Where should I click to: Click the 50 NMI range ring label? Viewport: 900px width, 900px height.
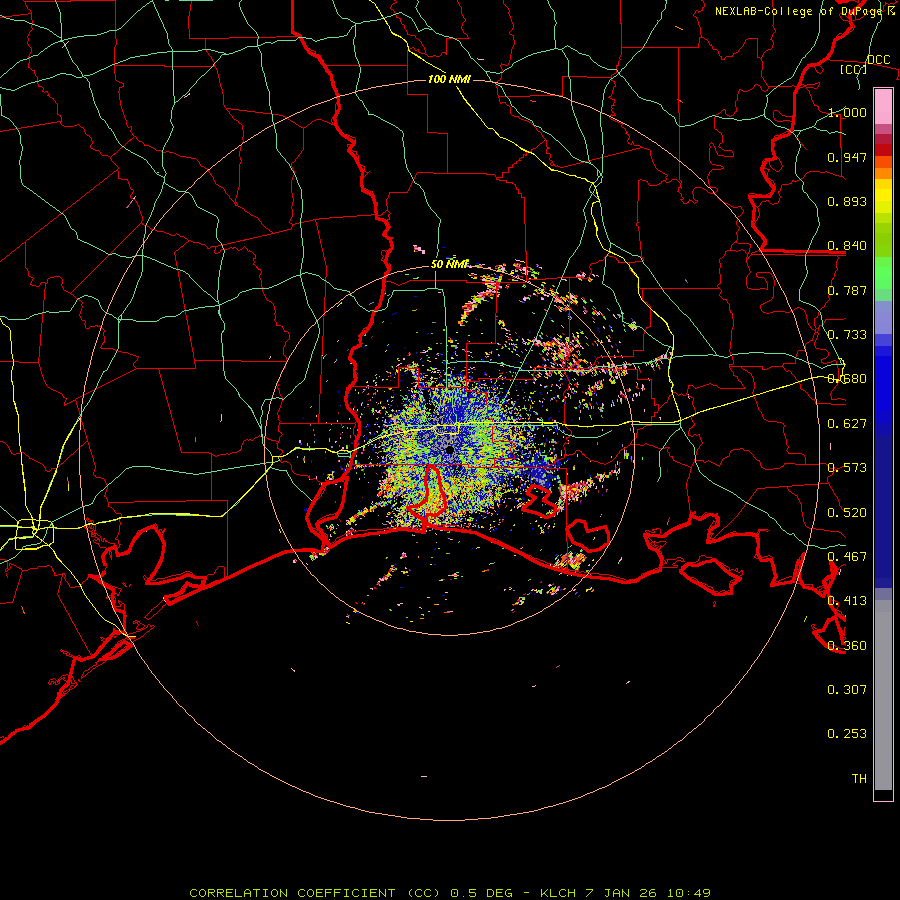(449, 264)
